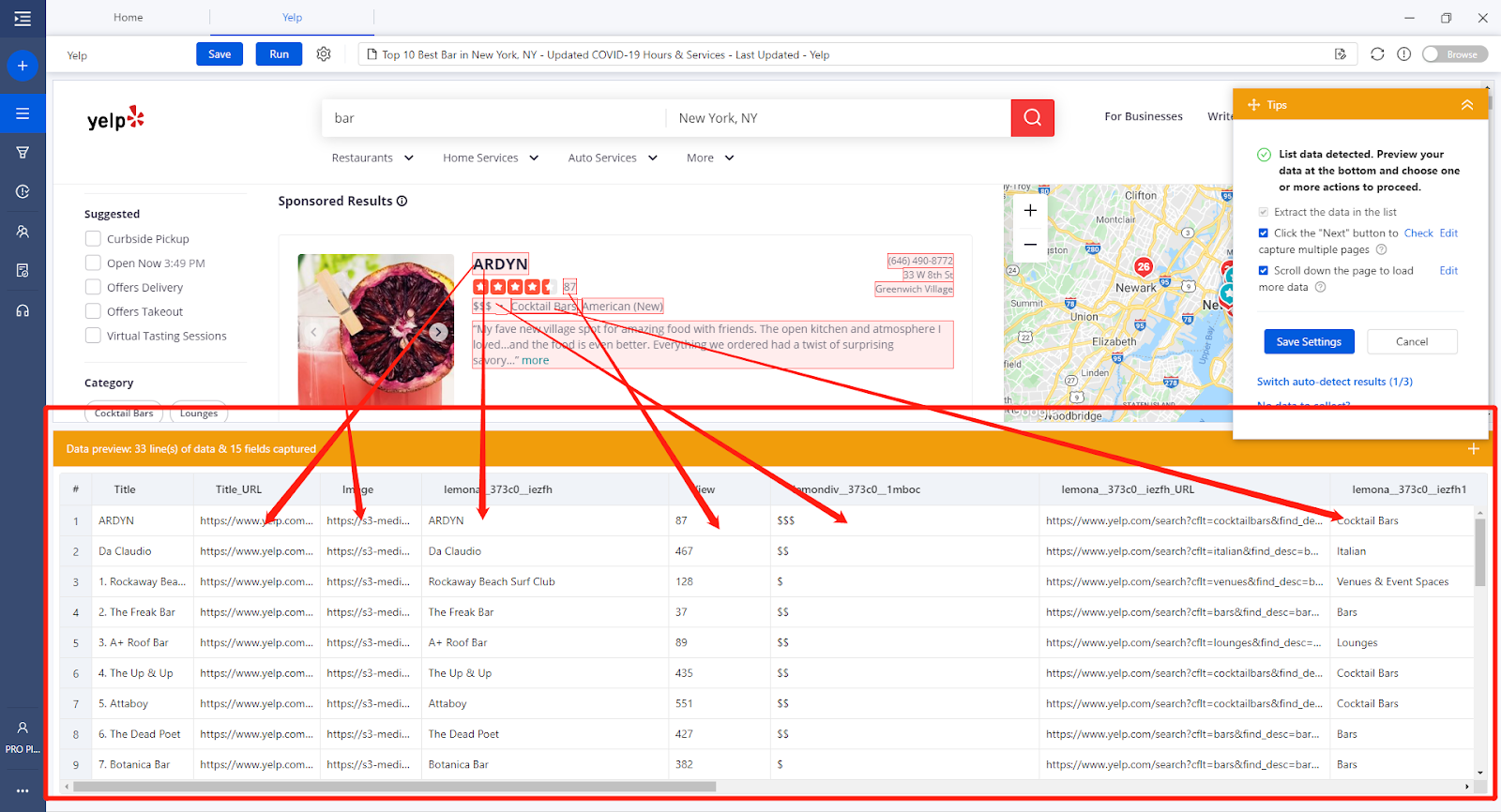The width and height of the screenshot is (1501, 812).
Task: Check the Open Now filter
Action: click(93, 263)
